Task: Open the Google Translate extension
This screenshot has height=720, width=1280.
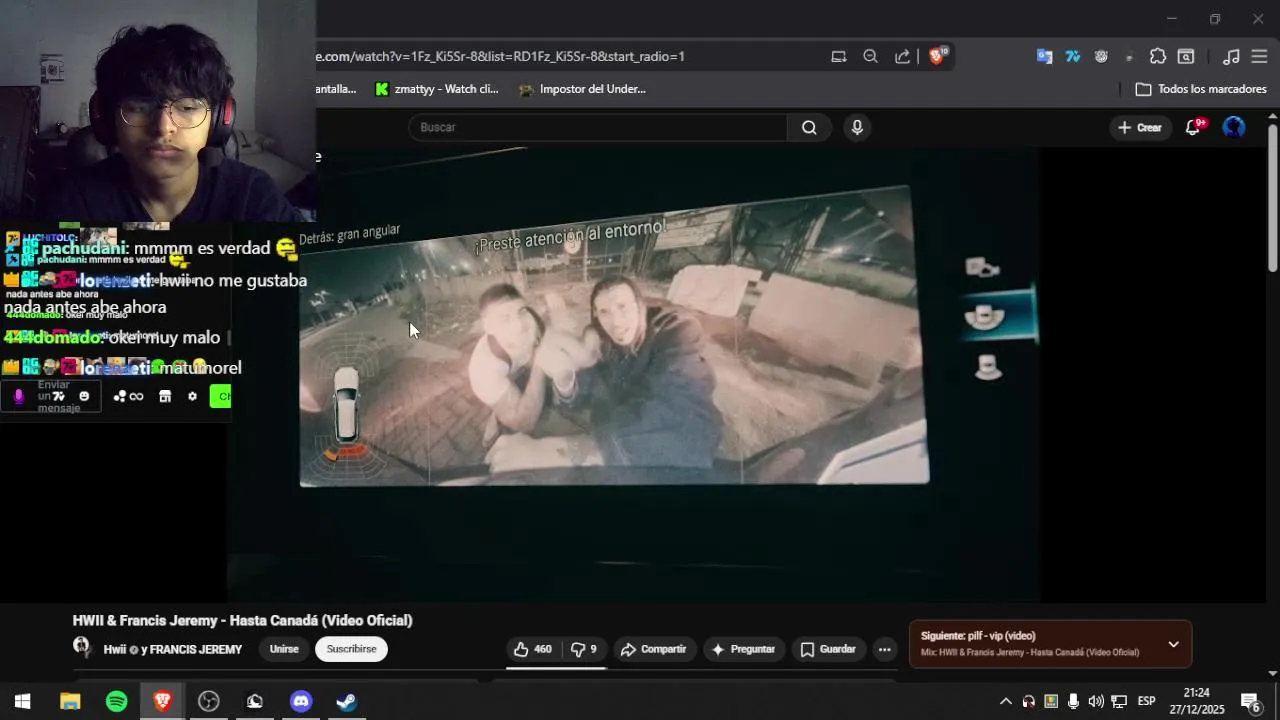Action: 1044,56
